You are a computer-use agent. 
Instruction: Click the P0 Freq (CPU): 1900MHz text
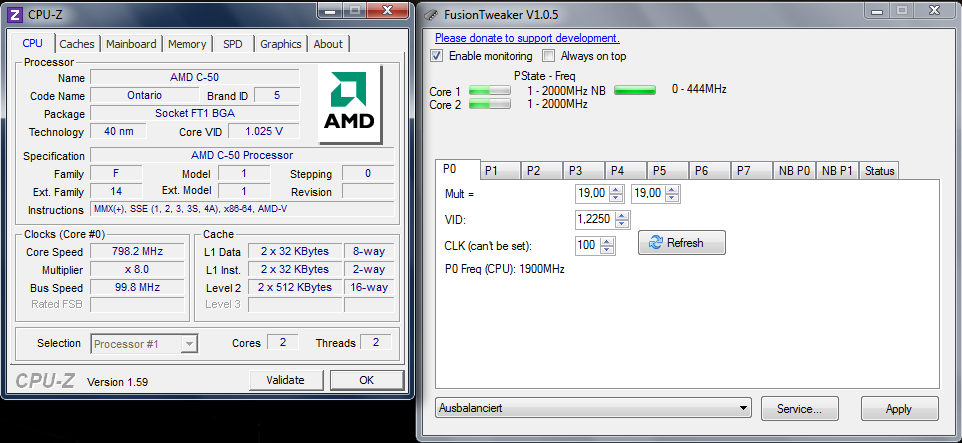504,269
